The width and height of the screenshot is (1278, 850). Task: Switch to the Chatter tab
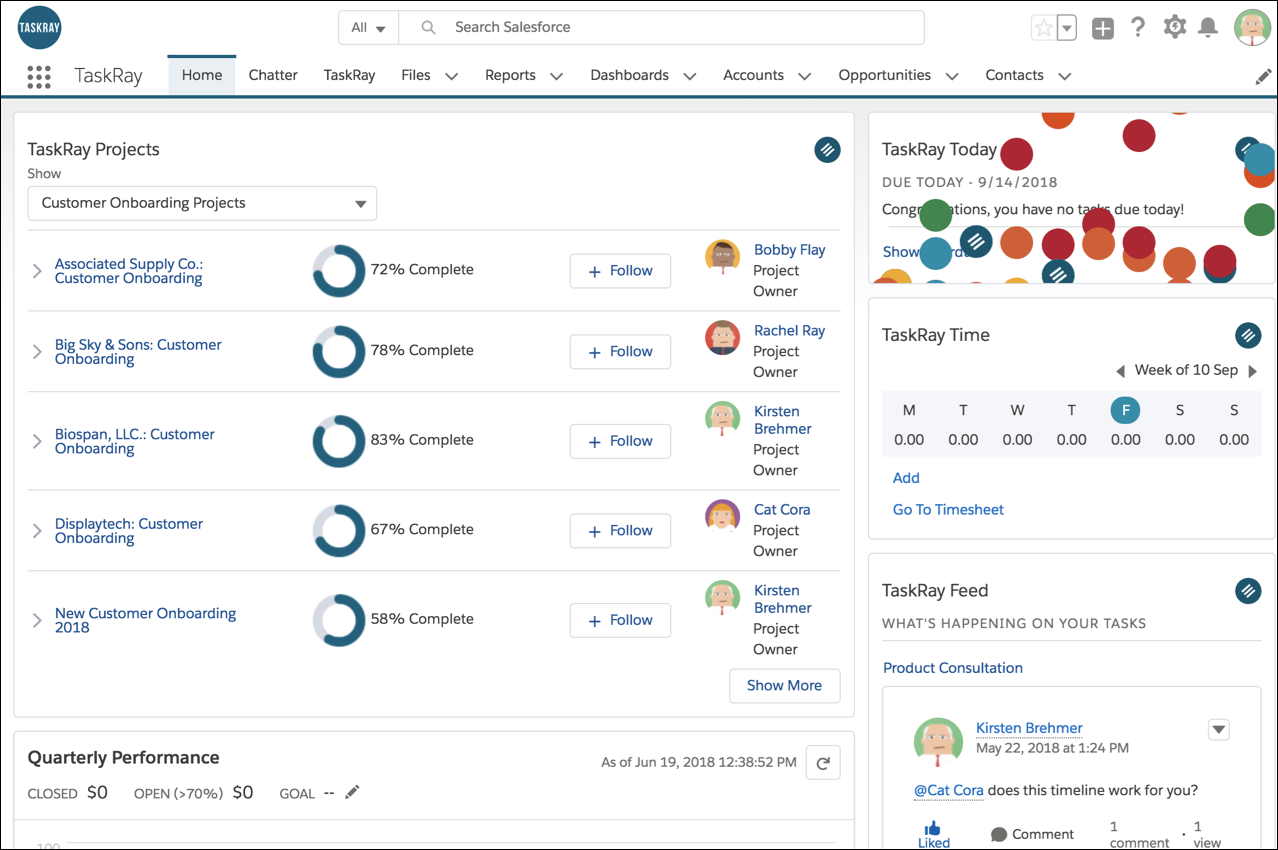click(x=273, y=75)
